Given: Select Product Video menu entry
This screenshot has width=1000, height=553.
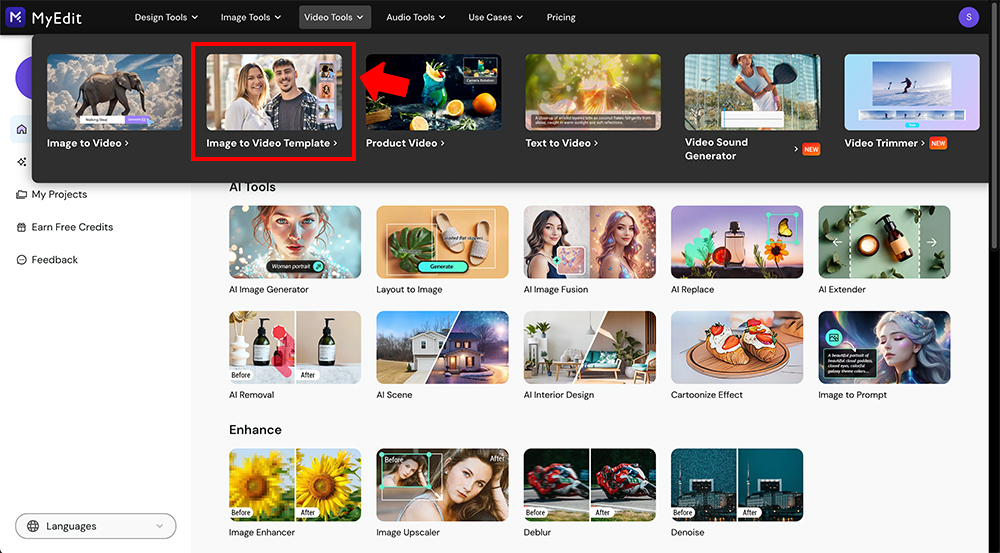Looking at the screenshot, I should pyautogui.click(x=405, y=143).
